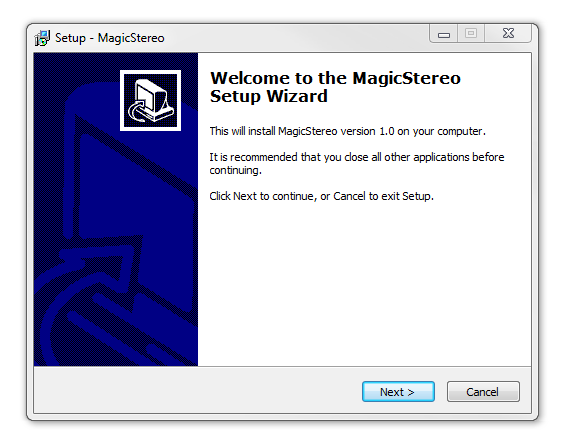Click the computer installer icon in the white box
The height and width of the screenshot is (435, 561).
tap(150, 100)
